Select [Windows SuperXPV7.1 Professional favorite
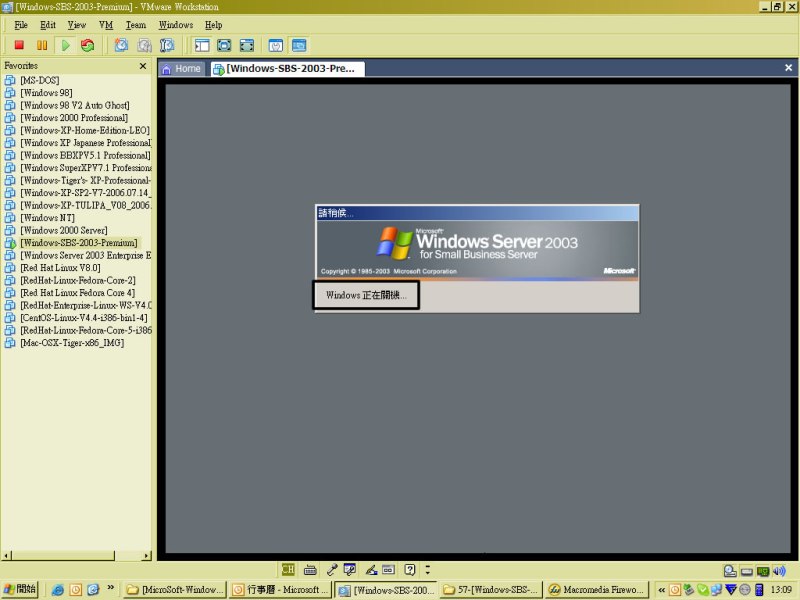Image resolution: width=800 pixels, height=600 pixels. tap(85, 168)
